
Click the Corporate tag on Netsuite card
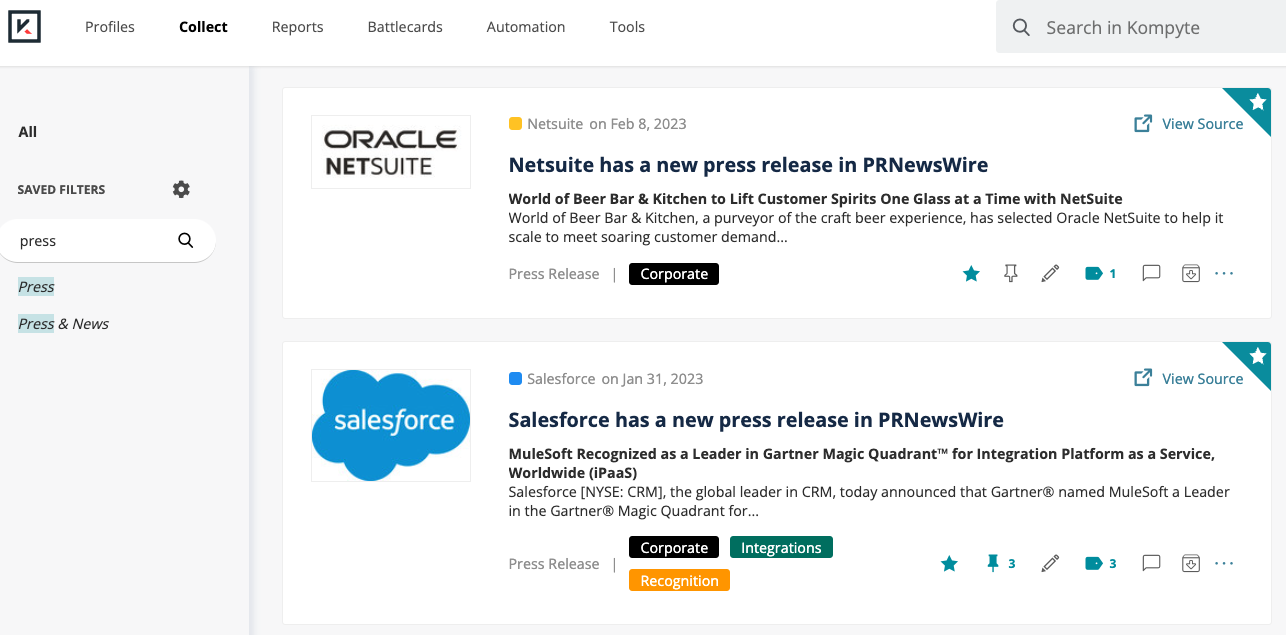click(674, 274)
